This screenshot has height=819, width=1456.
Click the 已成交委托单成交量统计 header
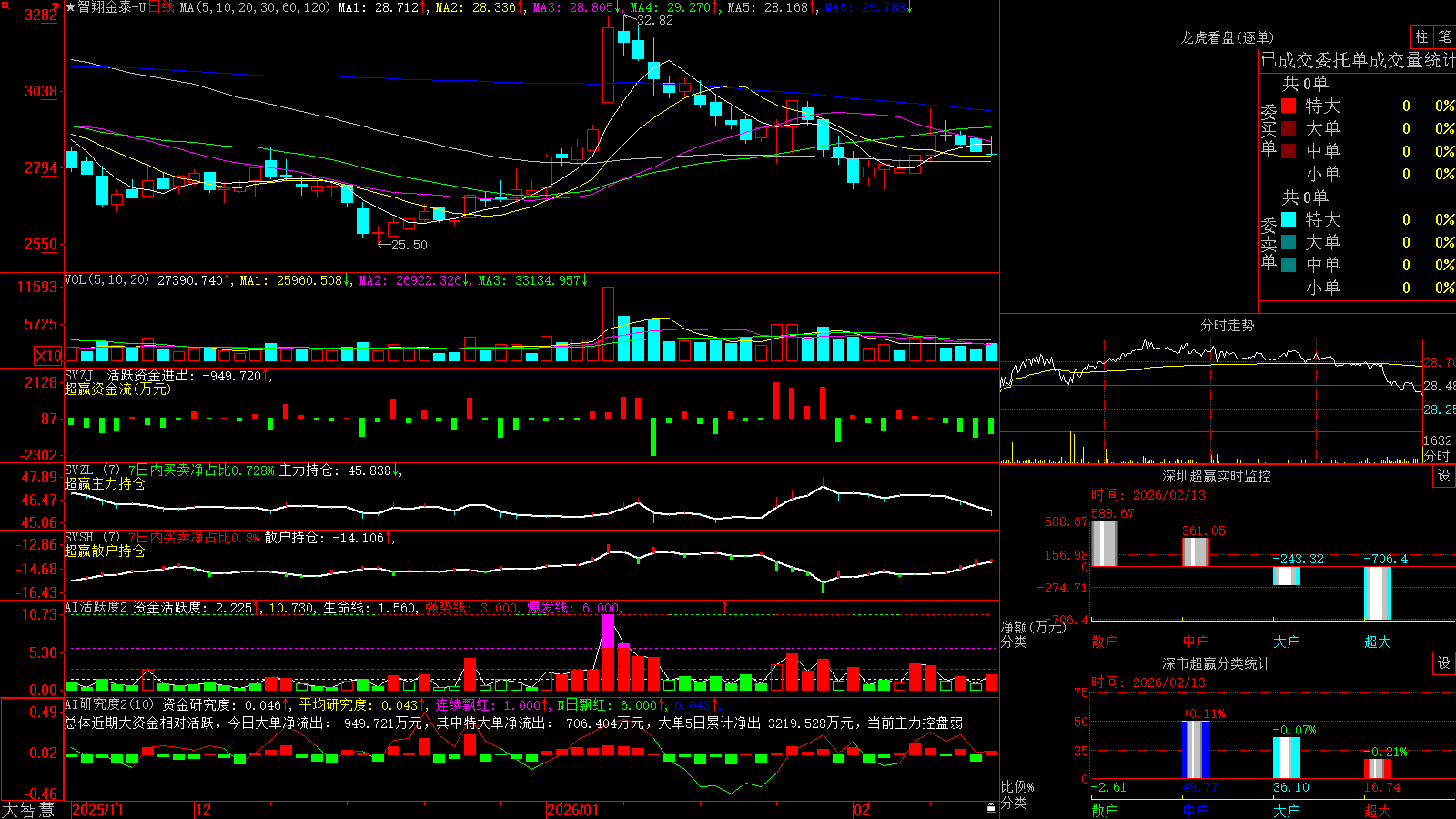(1358, 60)
